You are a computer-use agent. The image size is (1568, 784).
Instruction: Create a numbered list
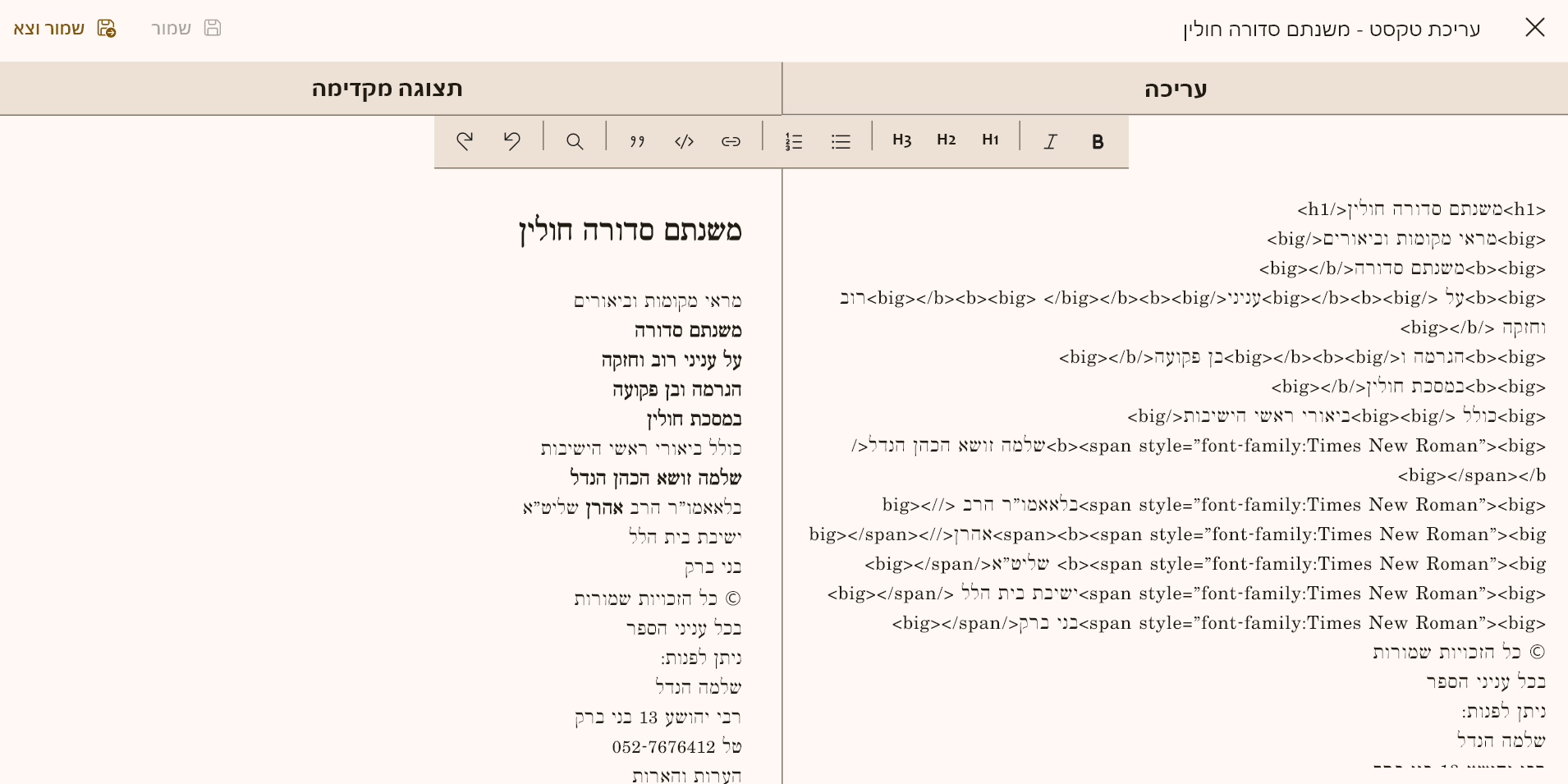tap(793, 141)
